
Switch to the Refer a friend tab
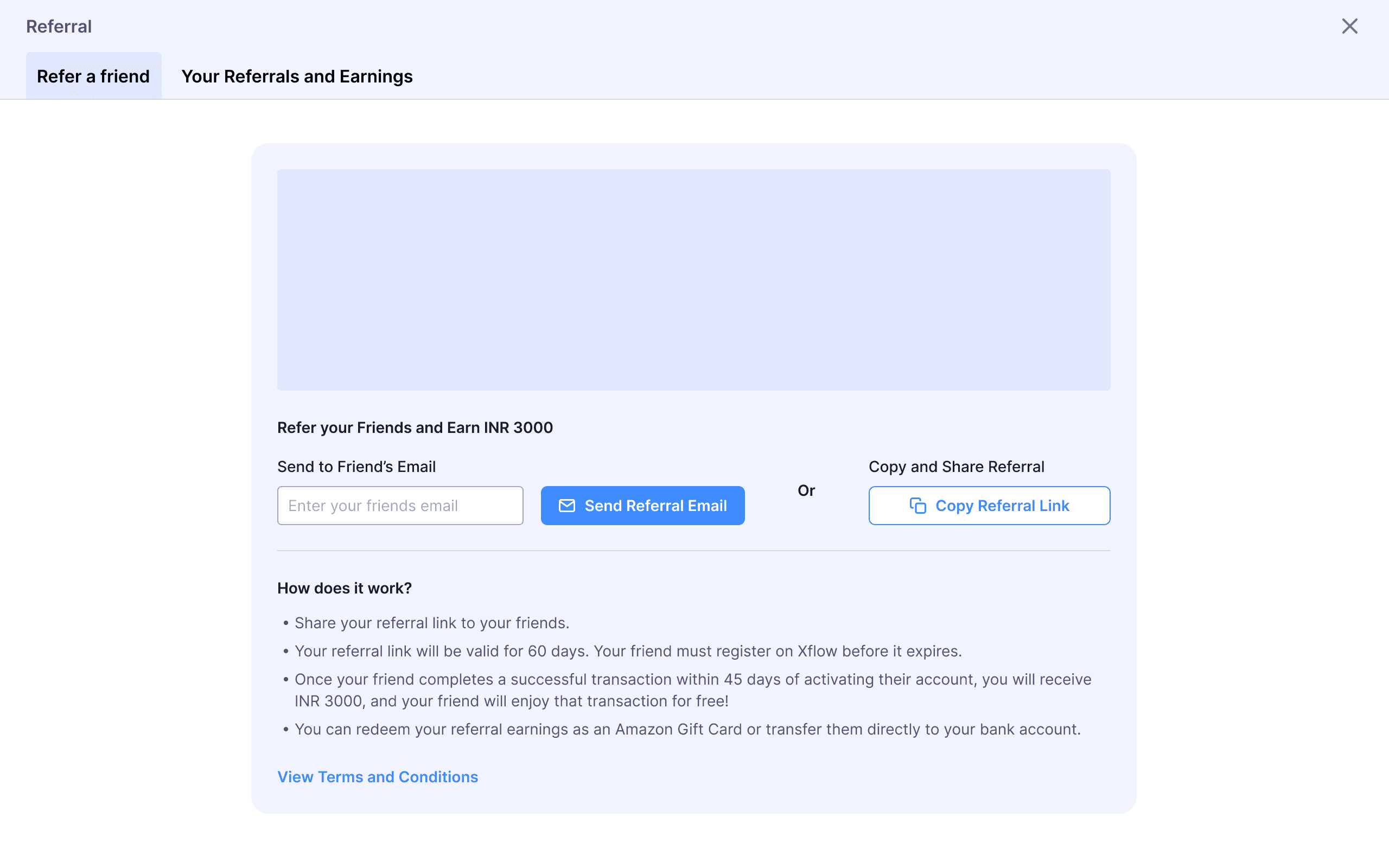click(93, 76)
